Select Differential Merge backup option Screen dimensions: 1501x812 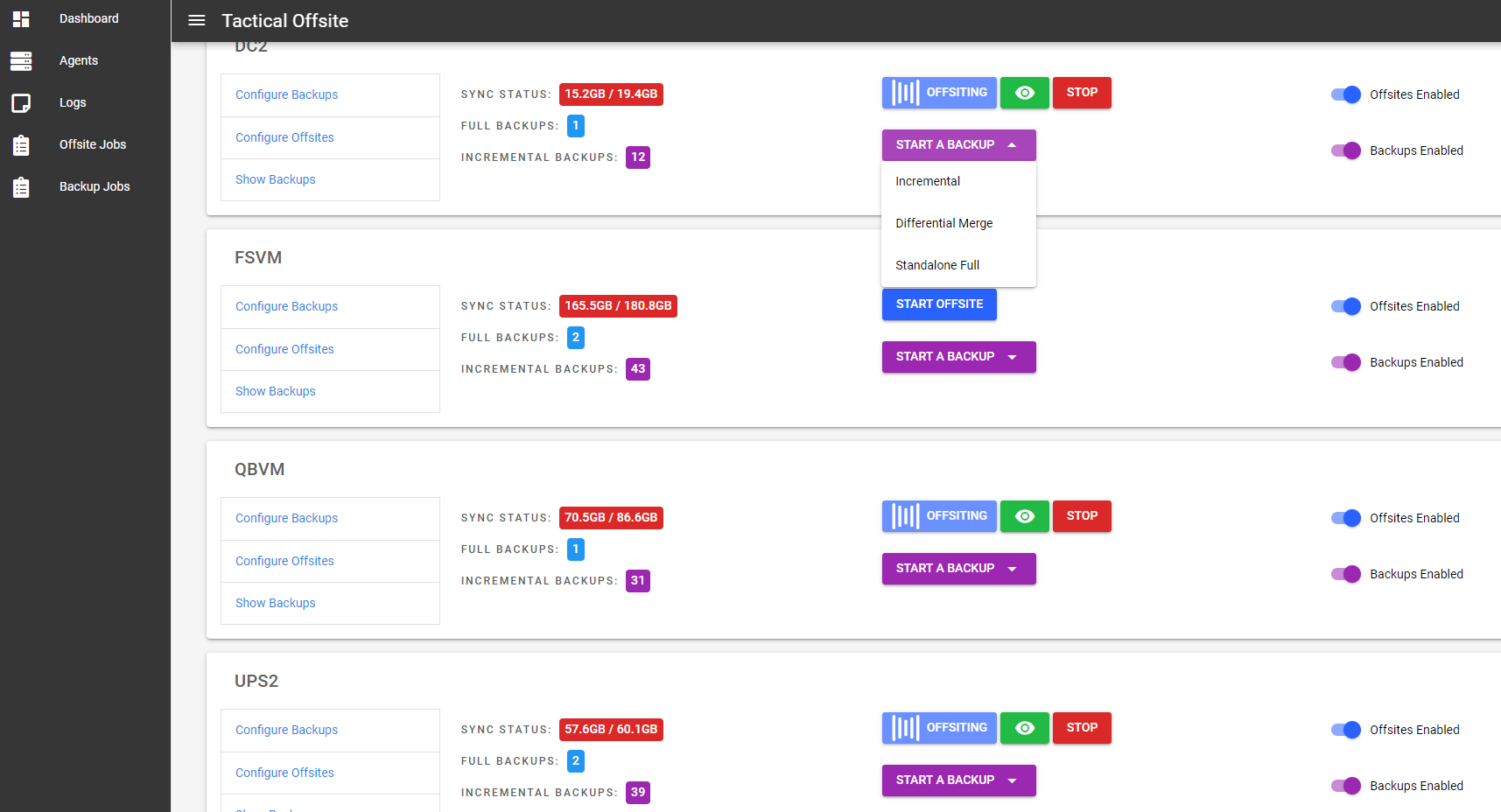(x=958, y=223)
